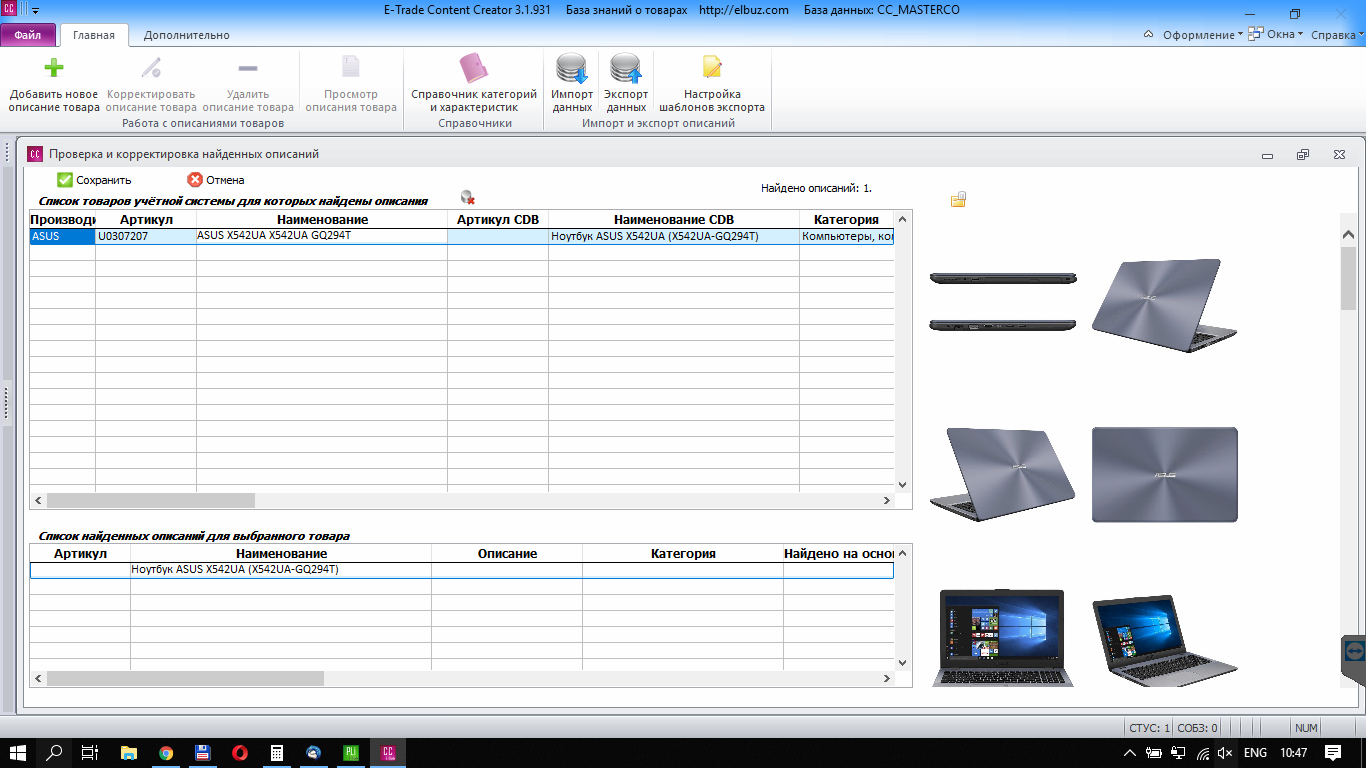Open Opera browser from the taskbar
Image resolution: width=1366 pixels, height=768 pixels.
point(240,752)
